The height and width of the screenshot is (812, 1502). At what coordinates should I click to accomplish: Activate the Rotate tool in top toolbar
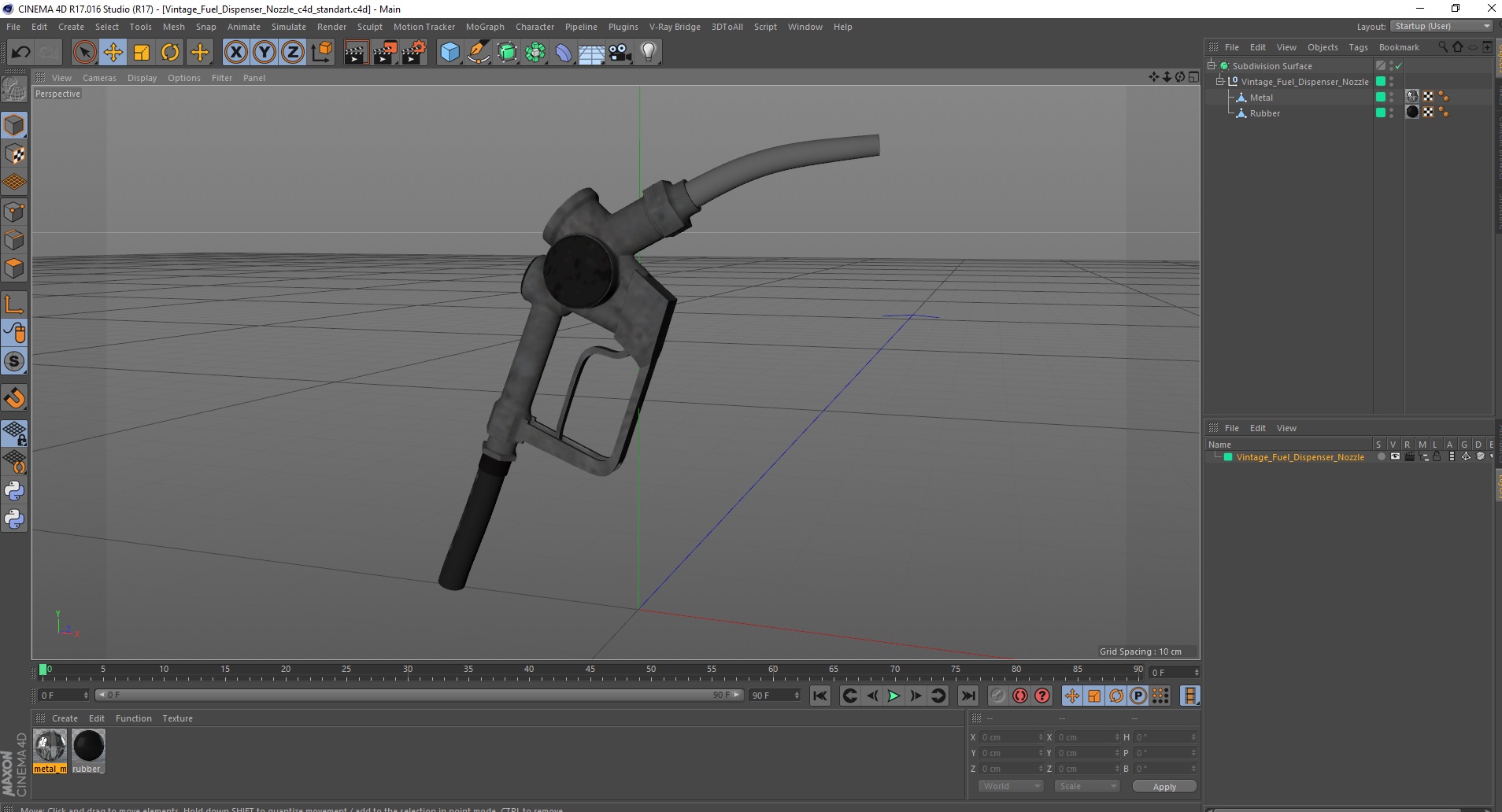(170, 53)
